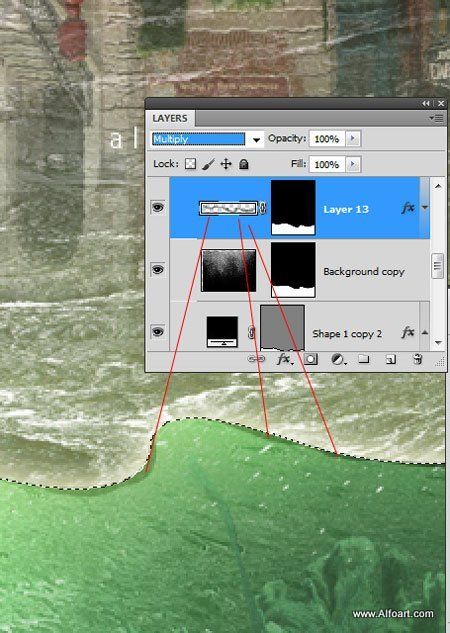Open the Multiply blend mode dropdown
The image size is (450, 633).
point(256,140)
